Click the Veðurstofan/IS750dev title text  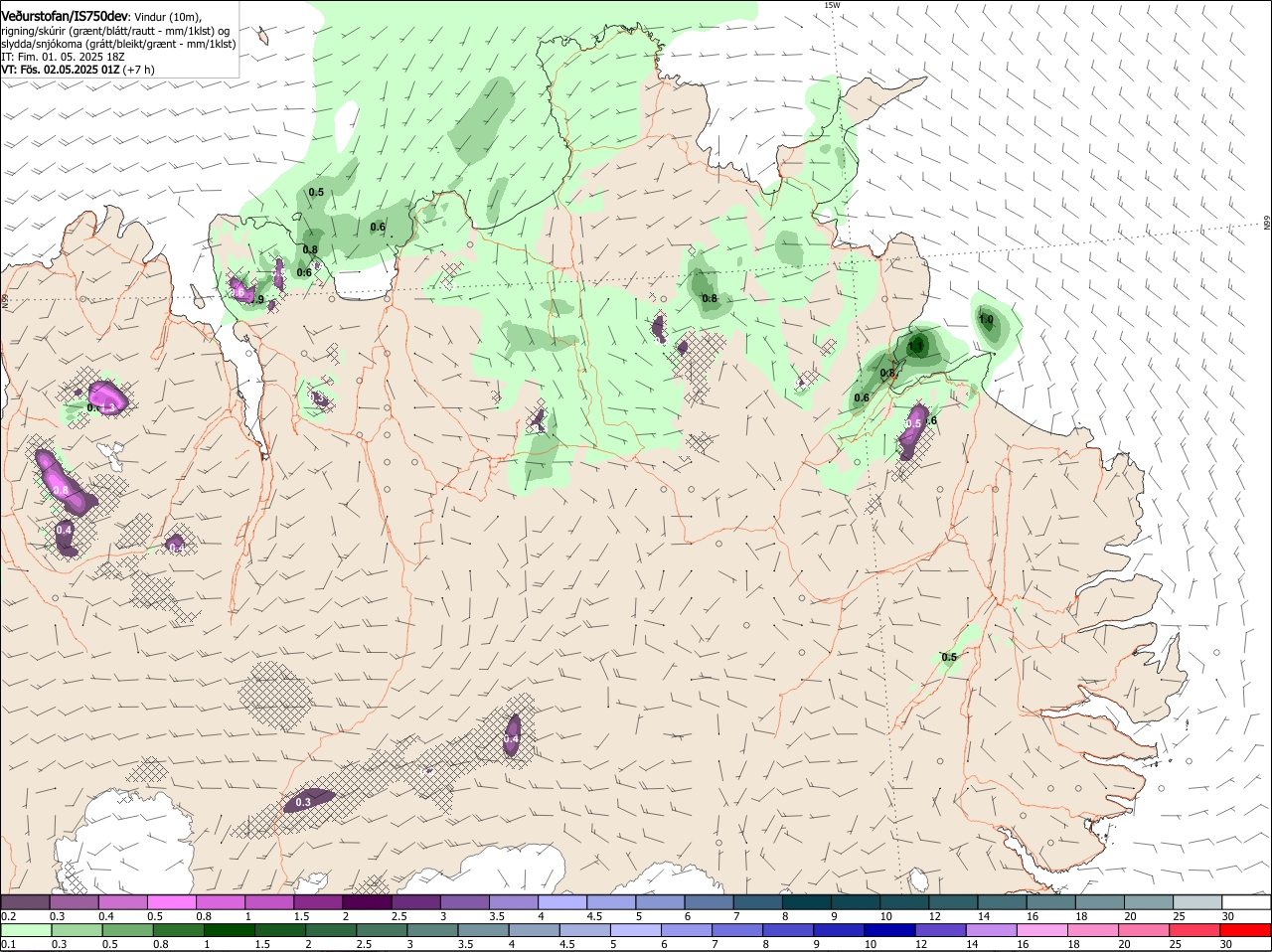tap(65, 16)
